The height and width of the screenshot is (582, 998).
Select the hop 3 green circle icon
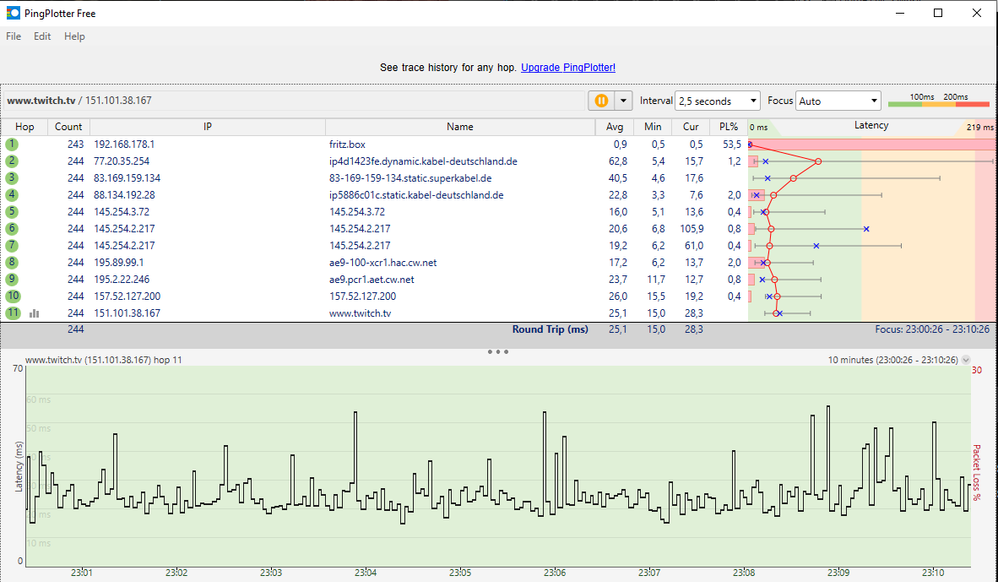point(11,178)
